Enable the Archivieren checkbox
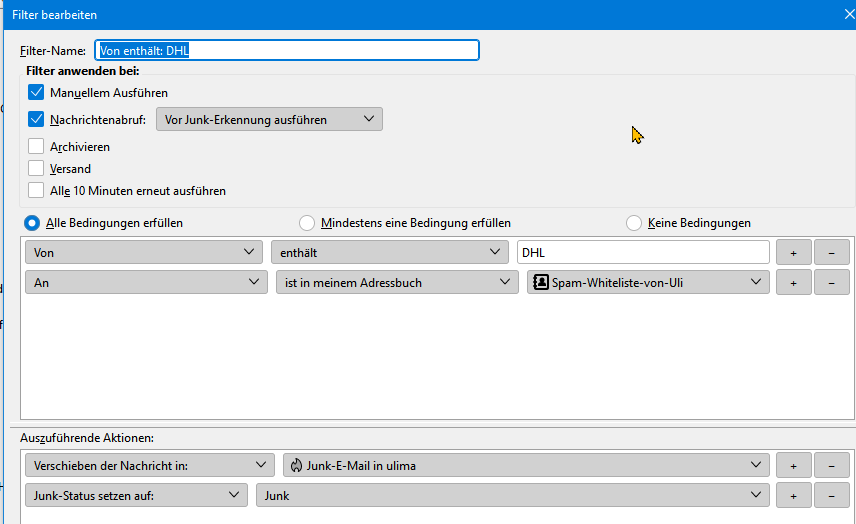 (37, 147)
